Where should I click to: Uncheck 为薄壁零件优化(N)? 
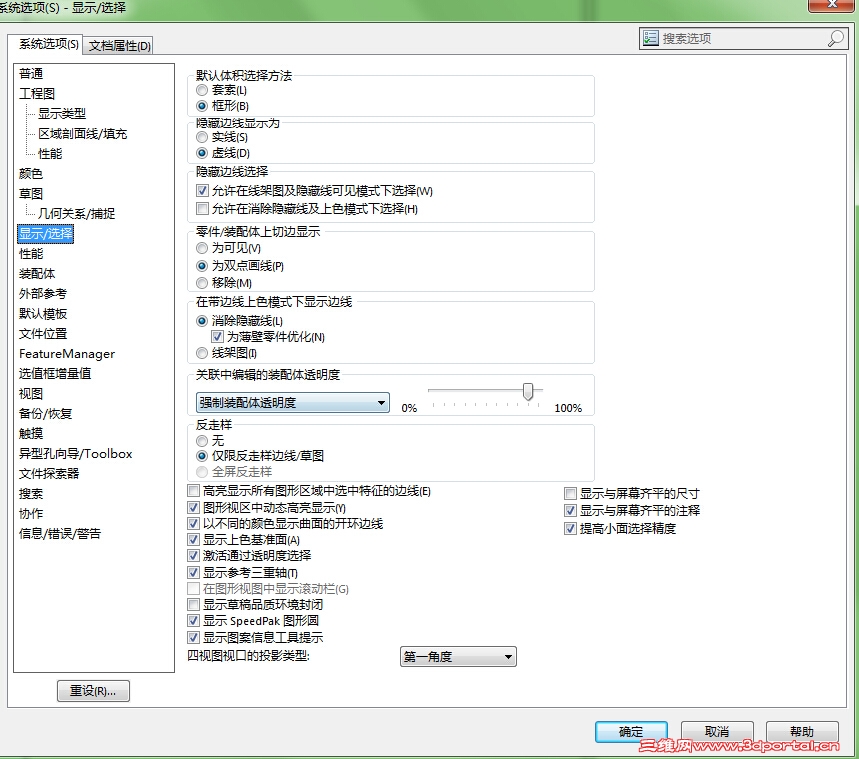coord(218,337)
